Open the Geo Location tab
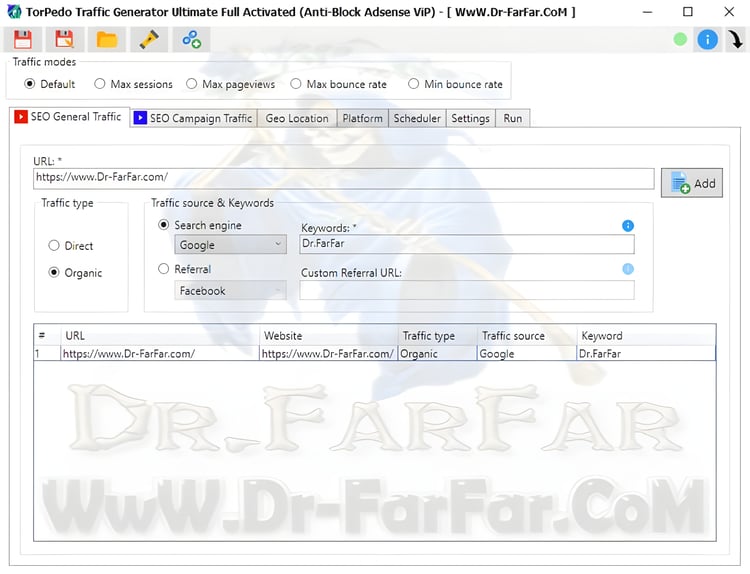 point(297,118)
